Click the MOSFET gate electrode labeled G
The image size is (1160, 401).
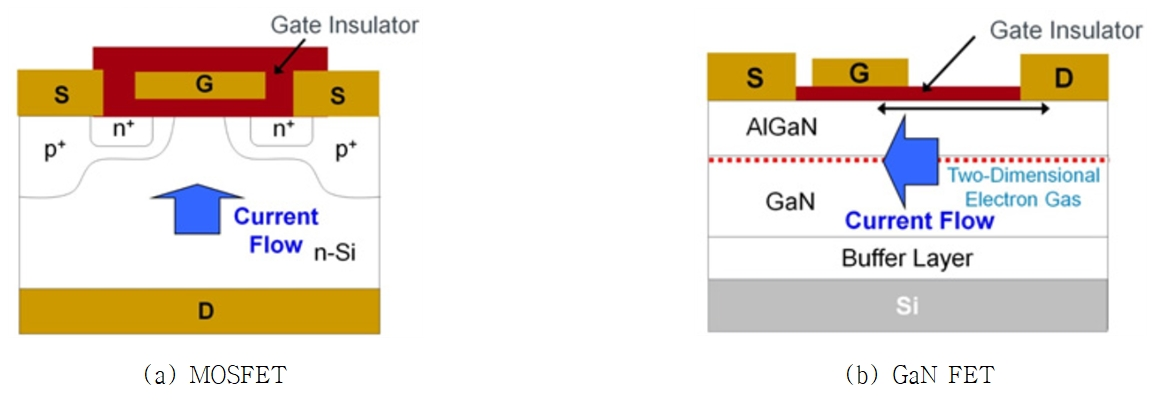click(199, 85)
